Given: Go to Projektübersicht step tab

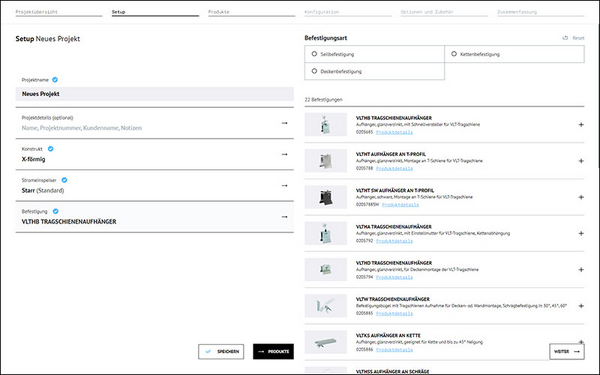Looking at the screenshot, I should (59, 12).
